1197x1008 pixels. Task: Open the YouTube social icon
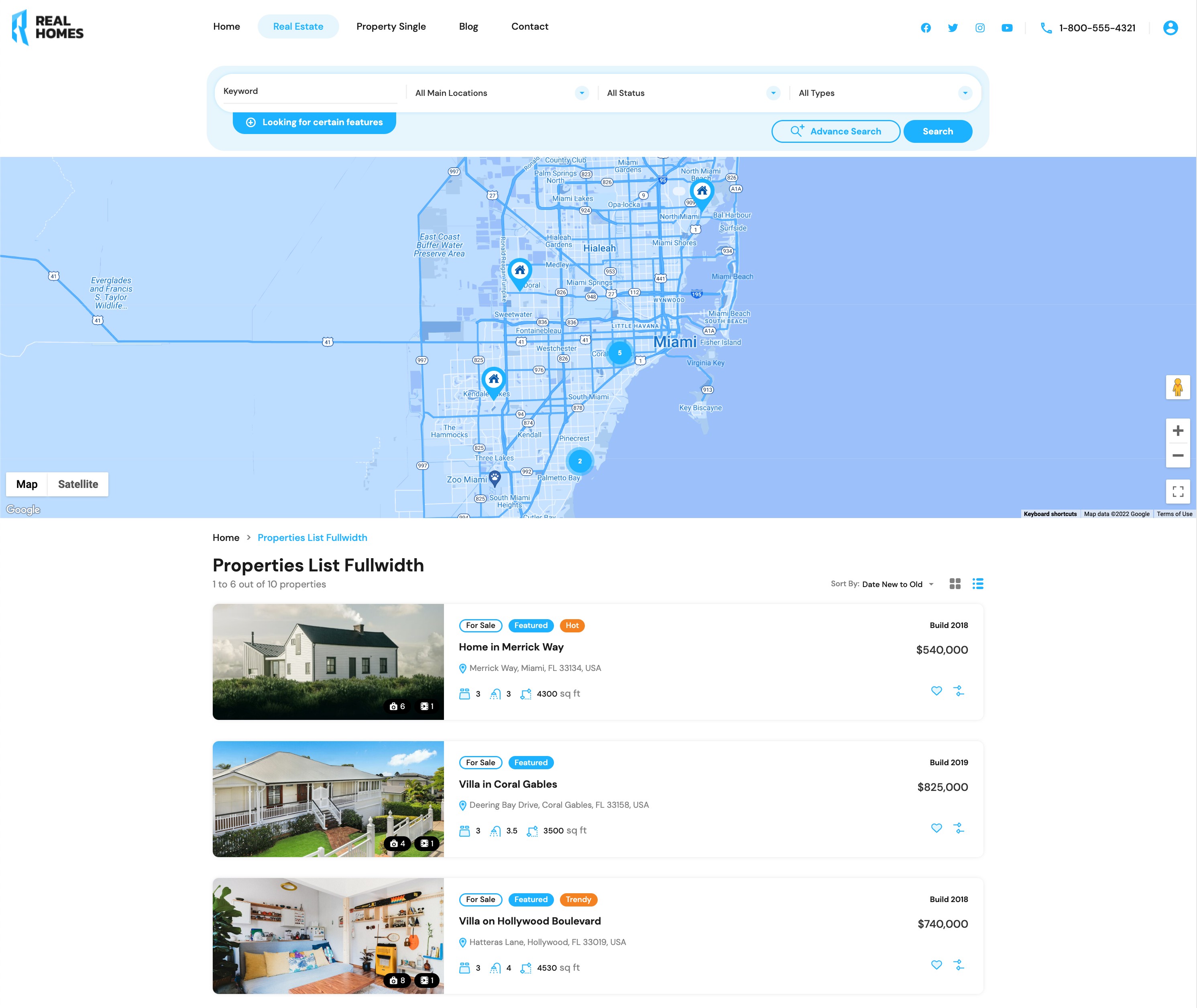pos(1007,28)
